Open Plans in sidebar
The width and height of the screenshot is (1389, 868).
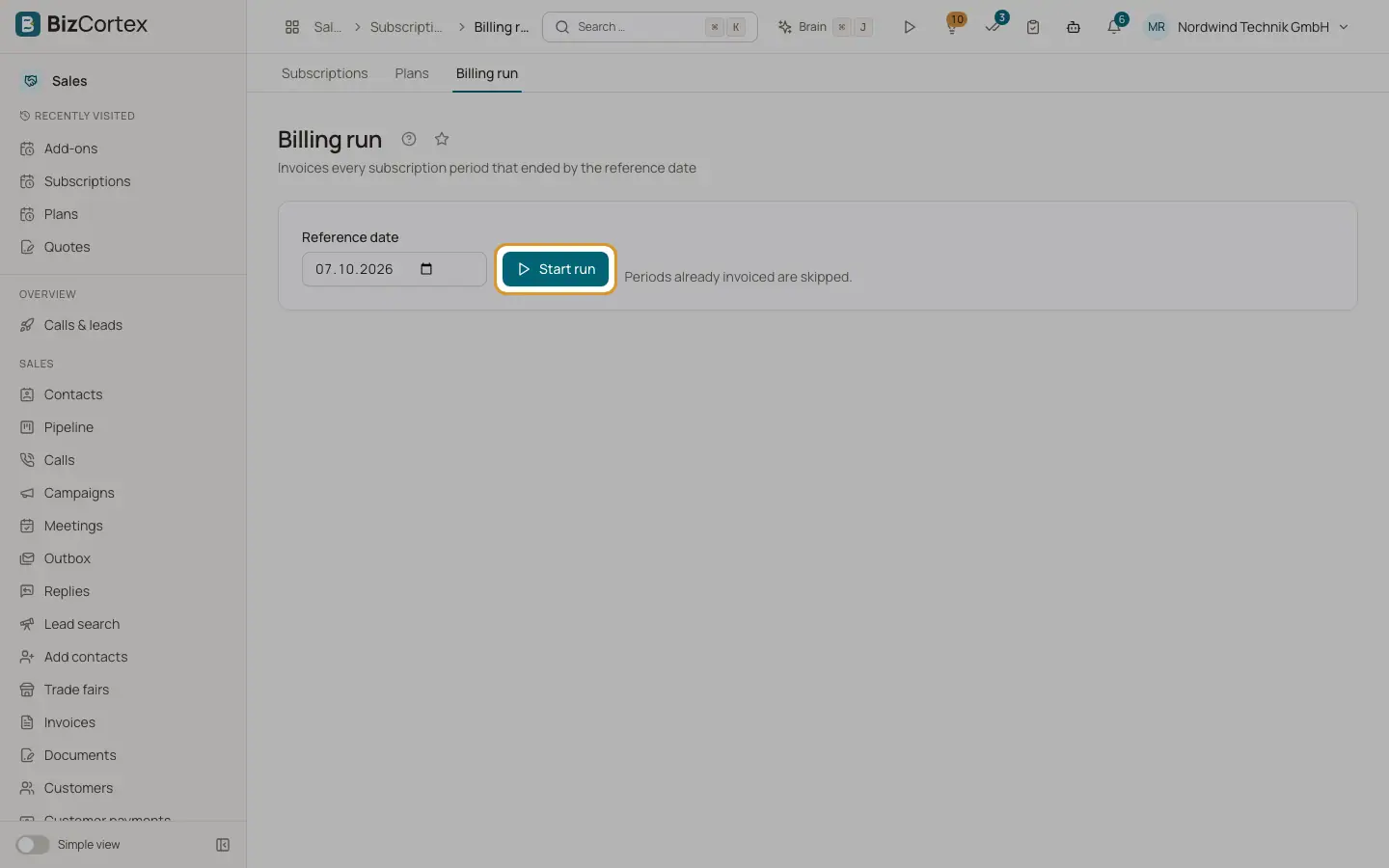click(x=123, y=214)
